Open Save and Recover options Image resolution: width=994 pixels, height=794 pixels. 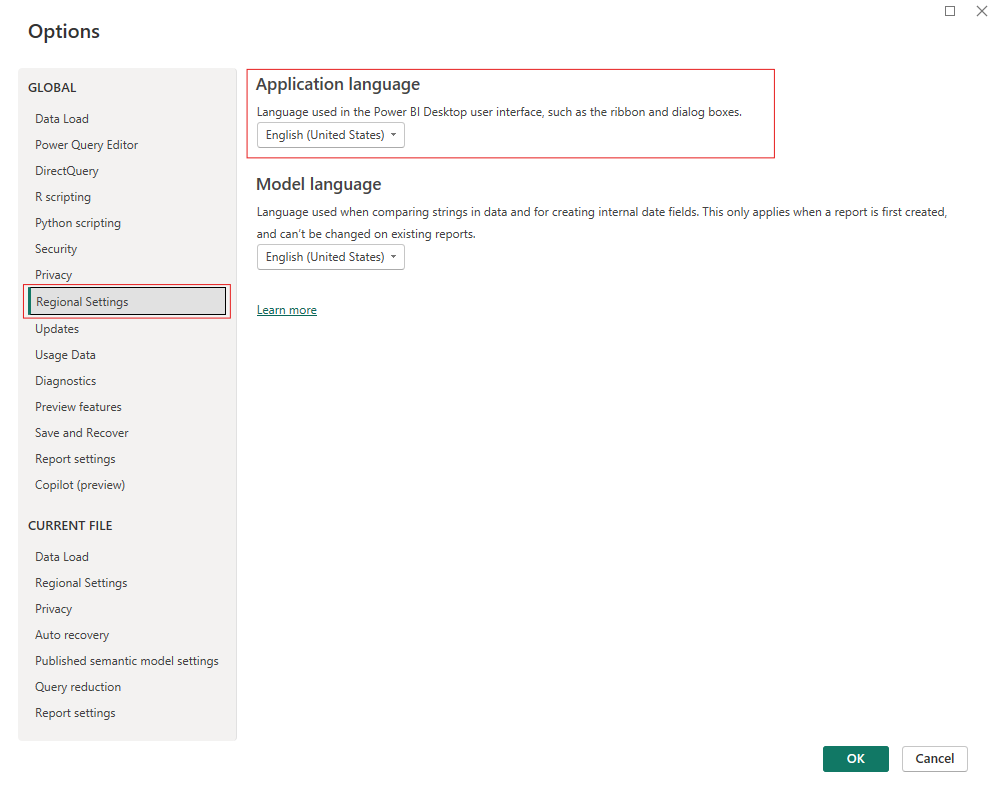click(x=82, y=433)
